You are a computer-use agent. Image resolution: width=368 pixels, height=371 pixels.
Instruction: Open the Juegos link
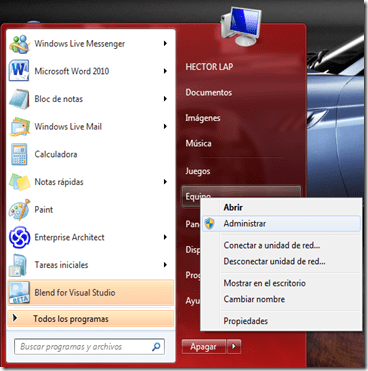(x=198, y=171)
